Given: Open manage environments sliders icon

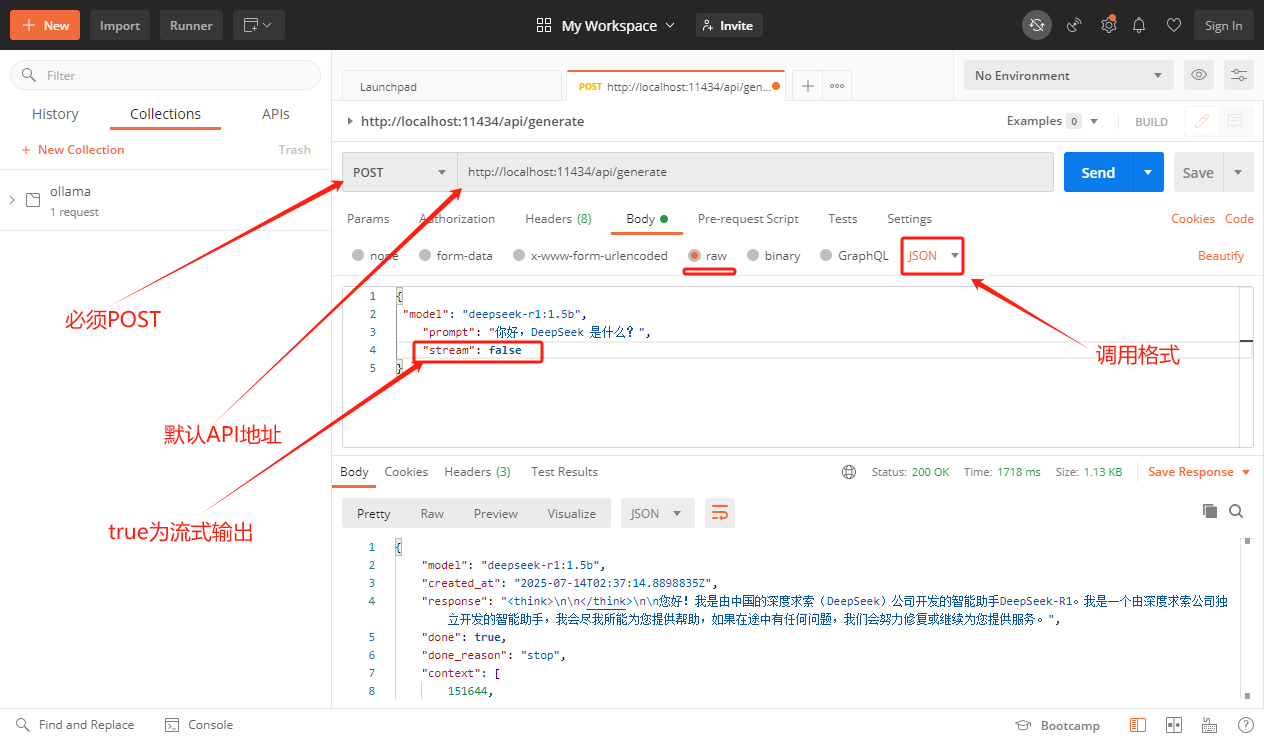Looking at the screenshot, I should [1239, 75].
